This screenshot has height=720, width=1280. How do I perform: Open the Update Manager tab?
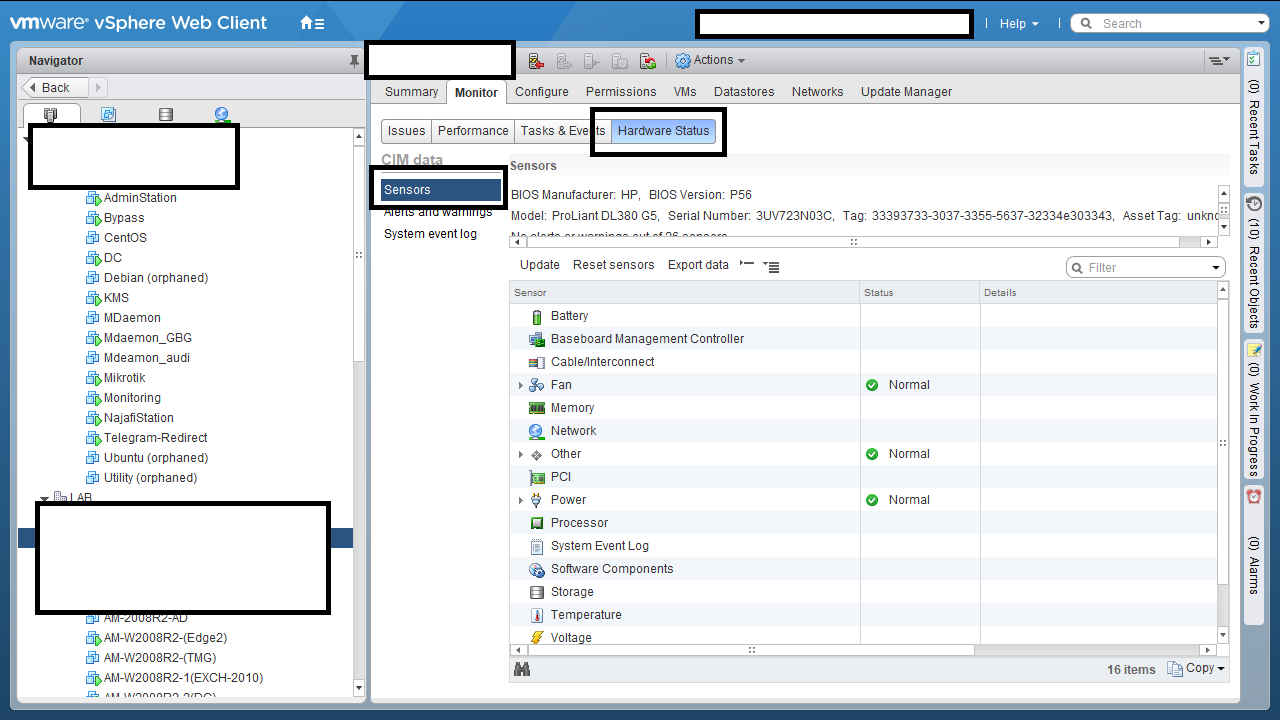906,92
